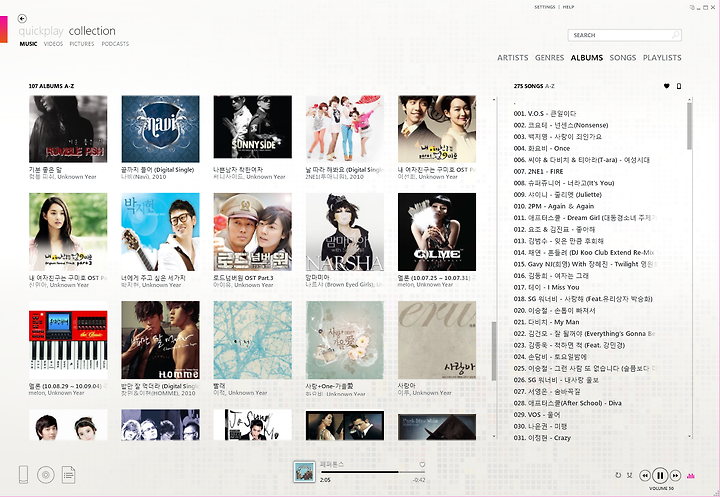Open the Navi album cover
This screenshot has height=497, width=720.
pyautogui.click(x=160, y=129)
